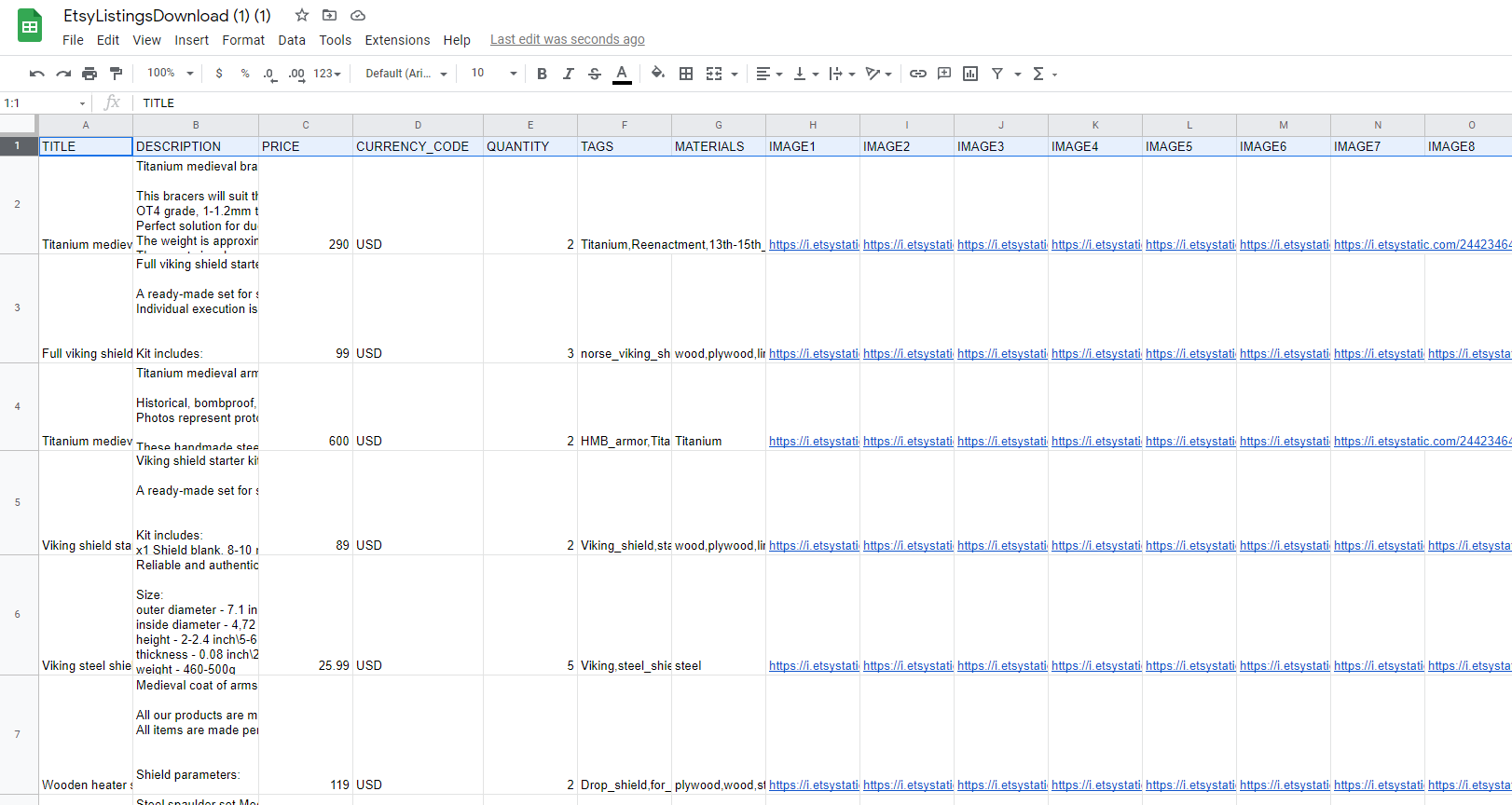Select column C header
Image resolution: width=1512 pixels, height=805 pixels.
point(306,125)
